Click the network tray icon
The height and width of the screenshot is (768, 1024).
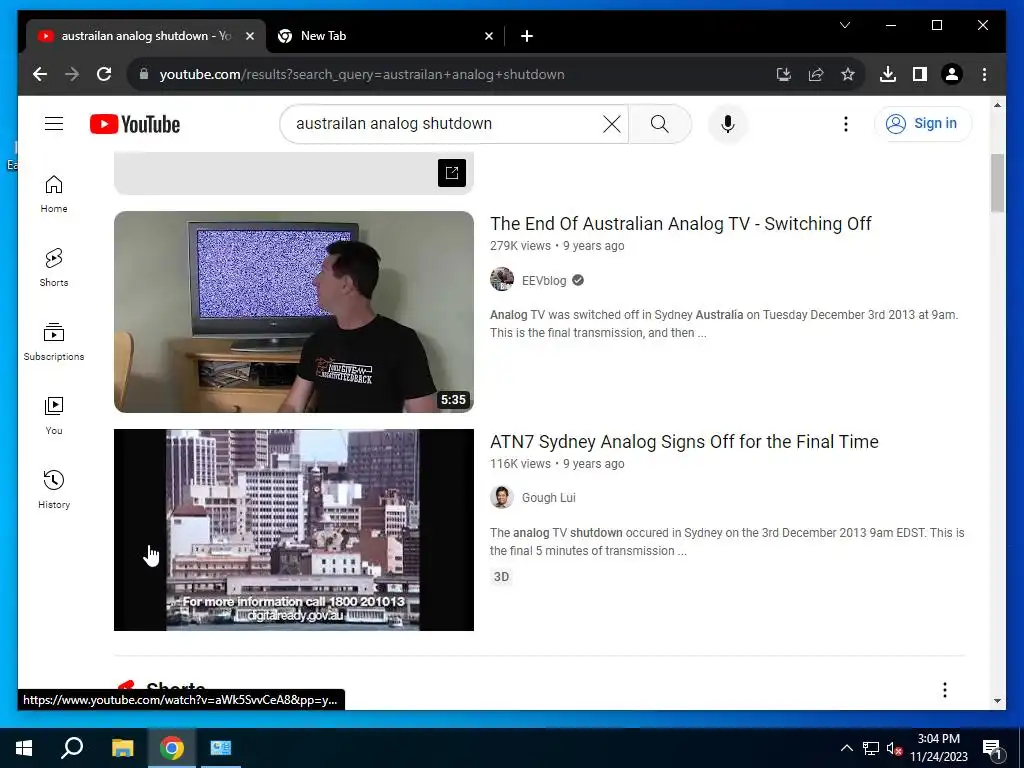(x=870, y=748)
